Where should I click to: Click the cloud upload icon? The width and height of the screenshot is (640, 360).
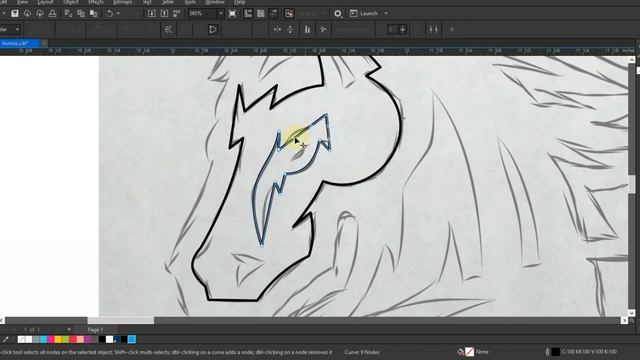click(40, 13)
